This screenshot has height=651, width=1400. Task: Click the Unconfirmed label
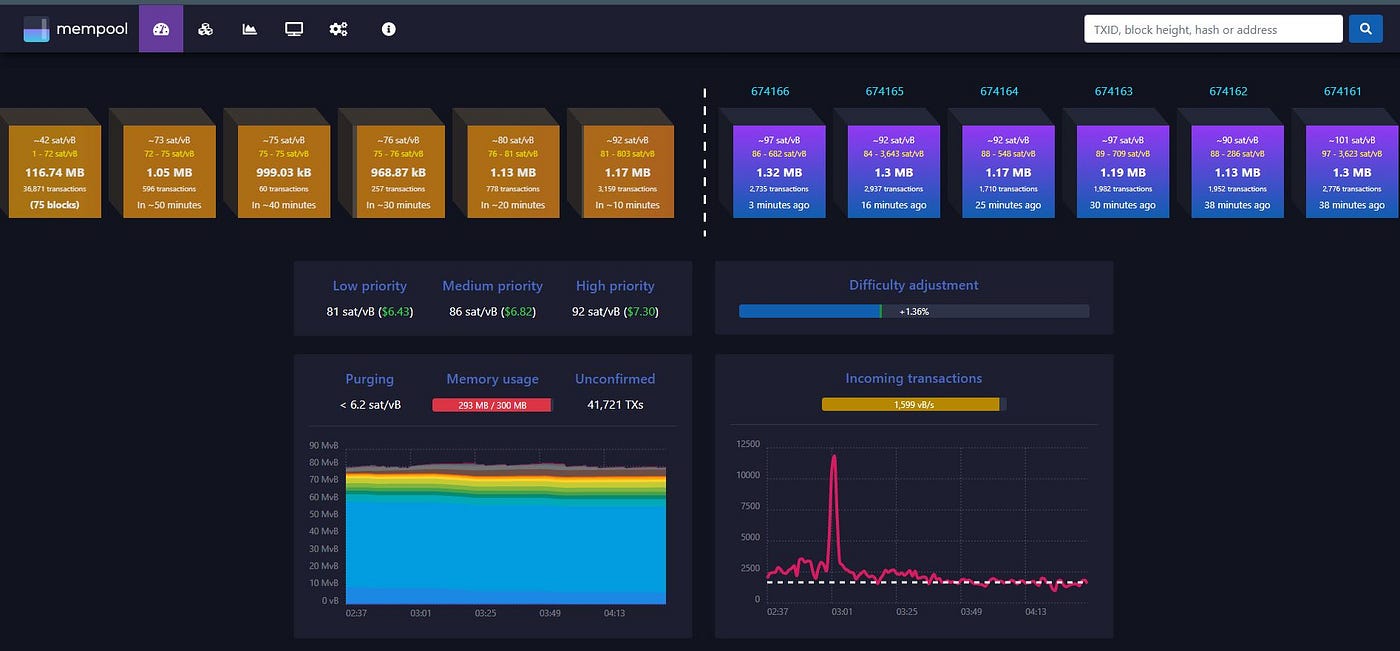pos(615,379)
